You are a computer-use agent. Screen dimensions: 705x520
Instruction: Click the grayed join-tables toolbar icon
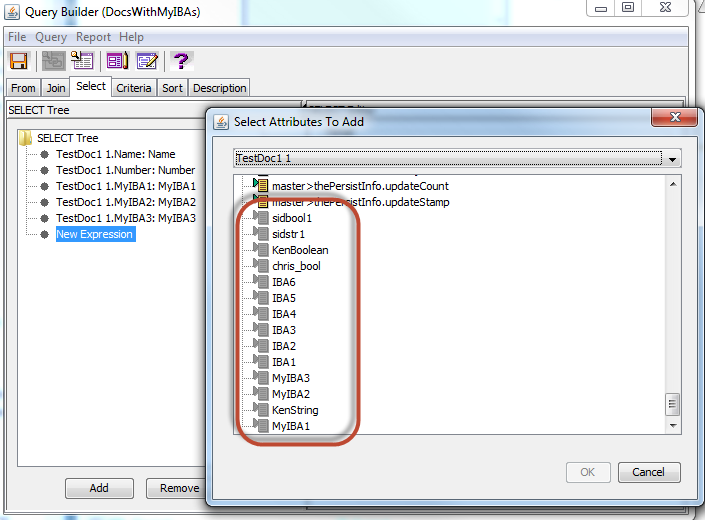54,61
